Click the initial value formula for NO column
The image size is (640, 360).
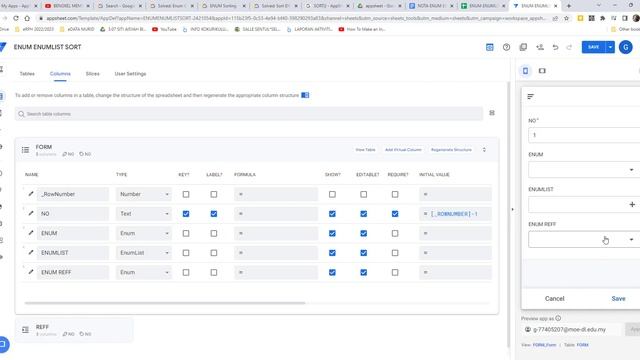coord(455,214)
